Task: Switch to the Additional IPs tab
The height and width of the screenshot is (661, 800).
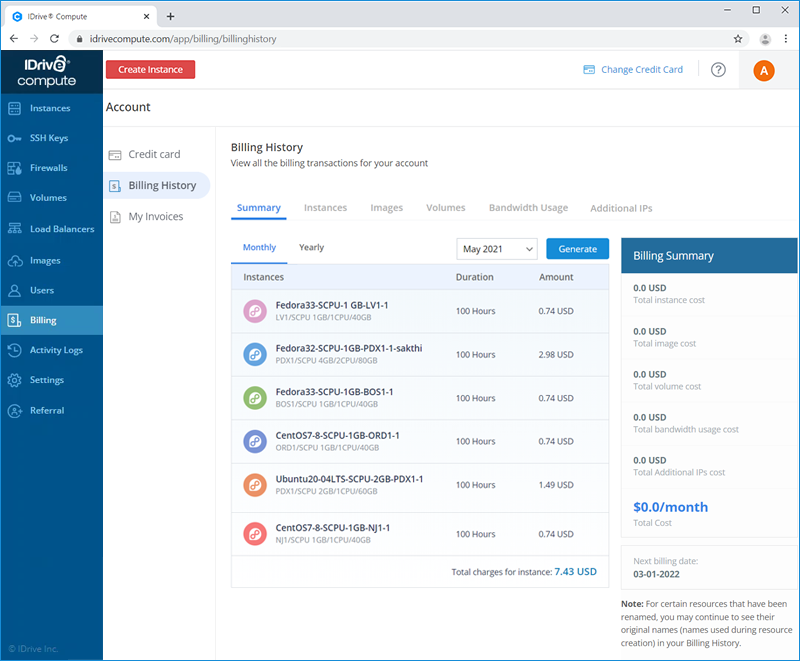Action: (x=621, y=208)
